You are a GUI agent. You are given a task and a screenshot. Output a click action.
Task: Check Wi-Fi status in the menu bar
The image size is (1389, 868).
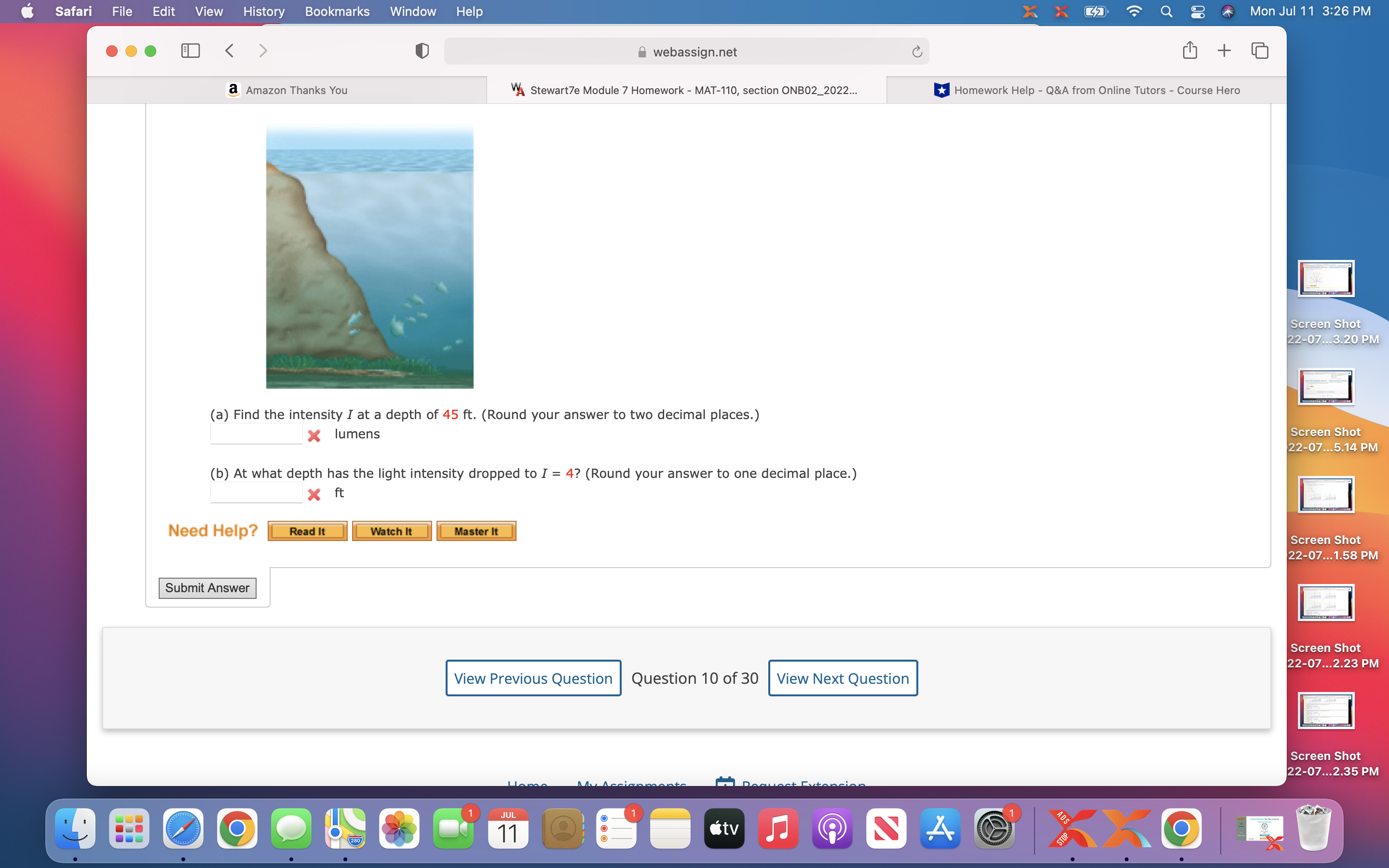(x=1133, y=12)
